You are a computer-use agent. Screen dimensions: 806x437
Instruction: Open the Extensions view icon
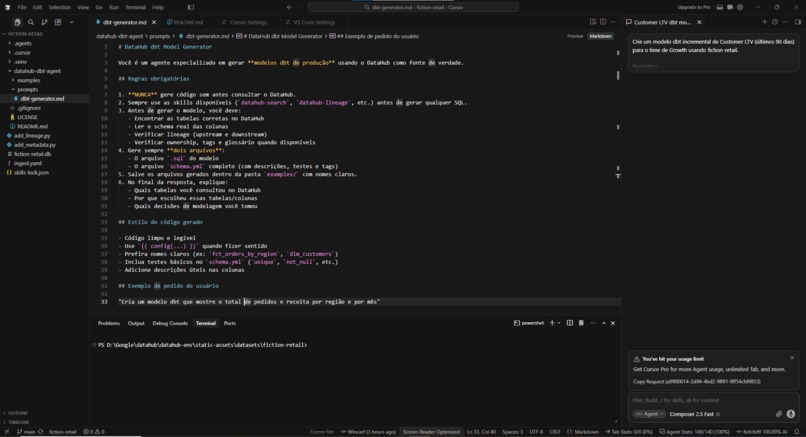58,22
